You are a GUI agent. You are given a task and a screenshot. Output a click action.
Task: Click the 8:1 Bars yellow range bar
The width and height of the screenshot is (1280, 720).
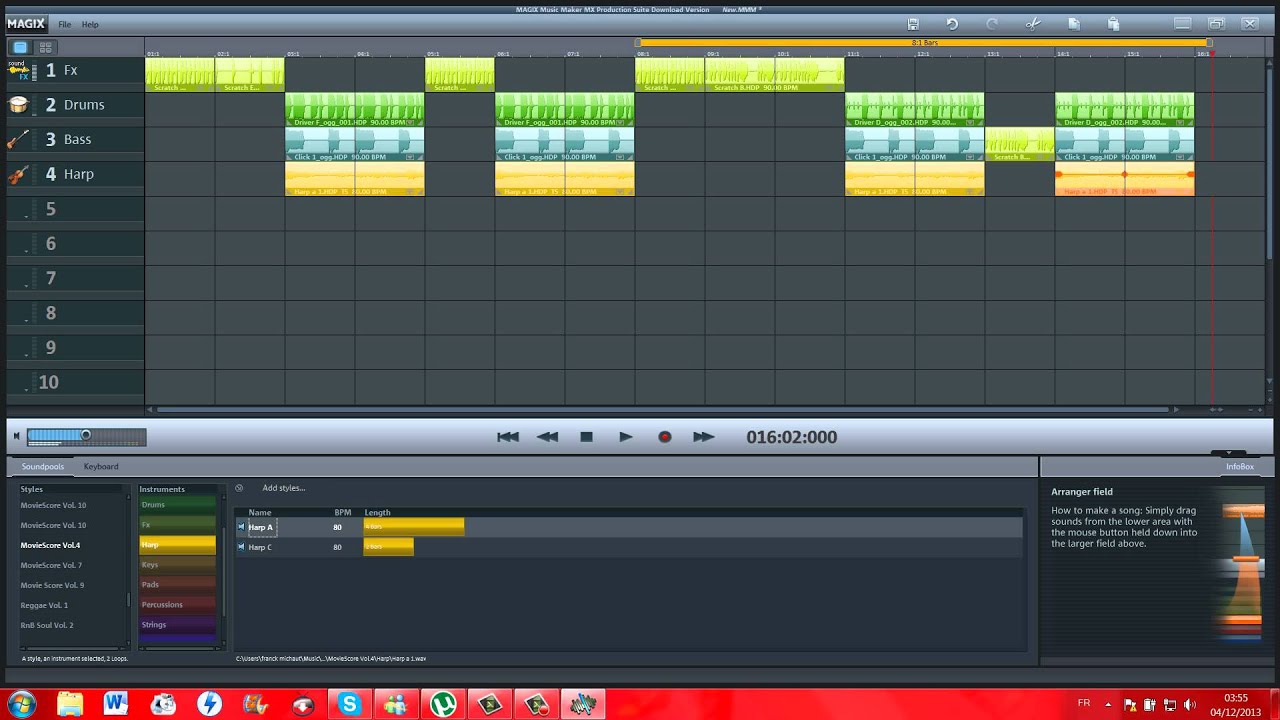tap(923, 43)
